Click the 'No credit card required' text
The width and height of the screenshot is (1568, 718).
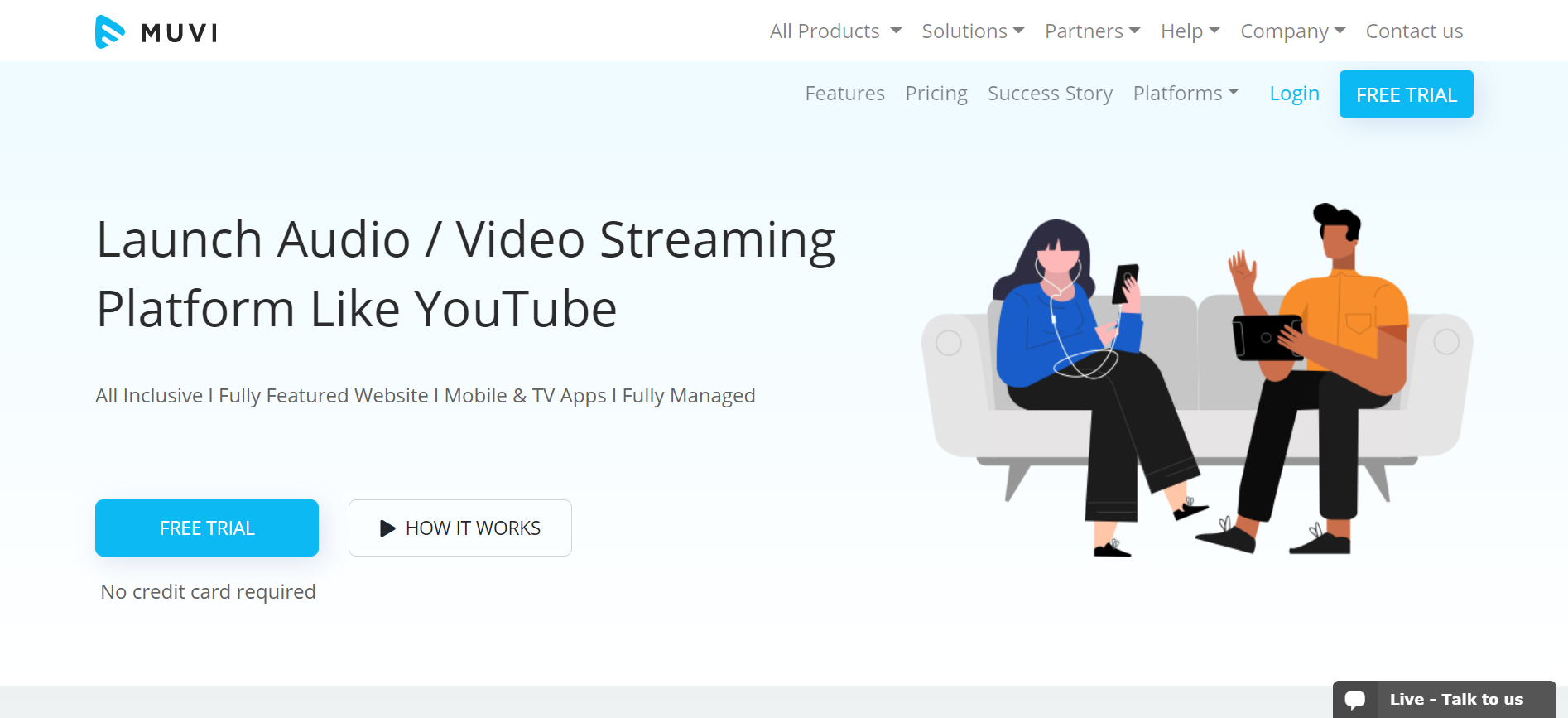pyautogui.click(x=208, y=591)
